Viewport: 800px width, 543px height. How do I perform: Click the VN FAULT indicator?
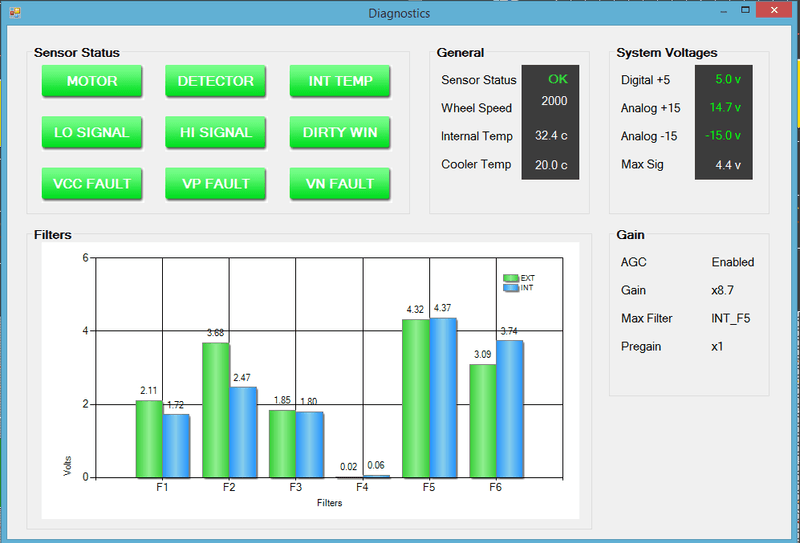point(340,184)
